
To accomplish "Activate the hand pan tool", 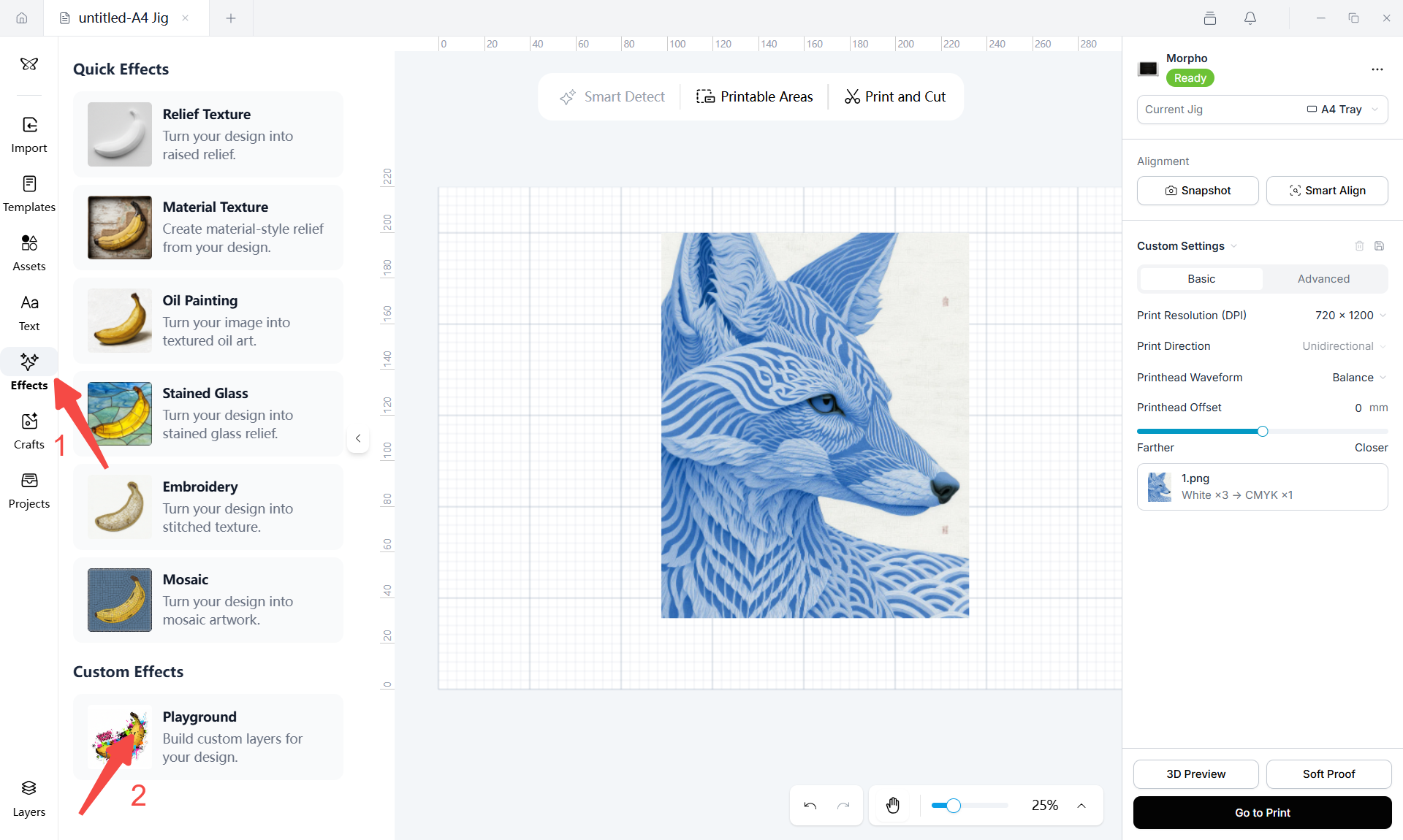I will tap(893, 806).
